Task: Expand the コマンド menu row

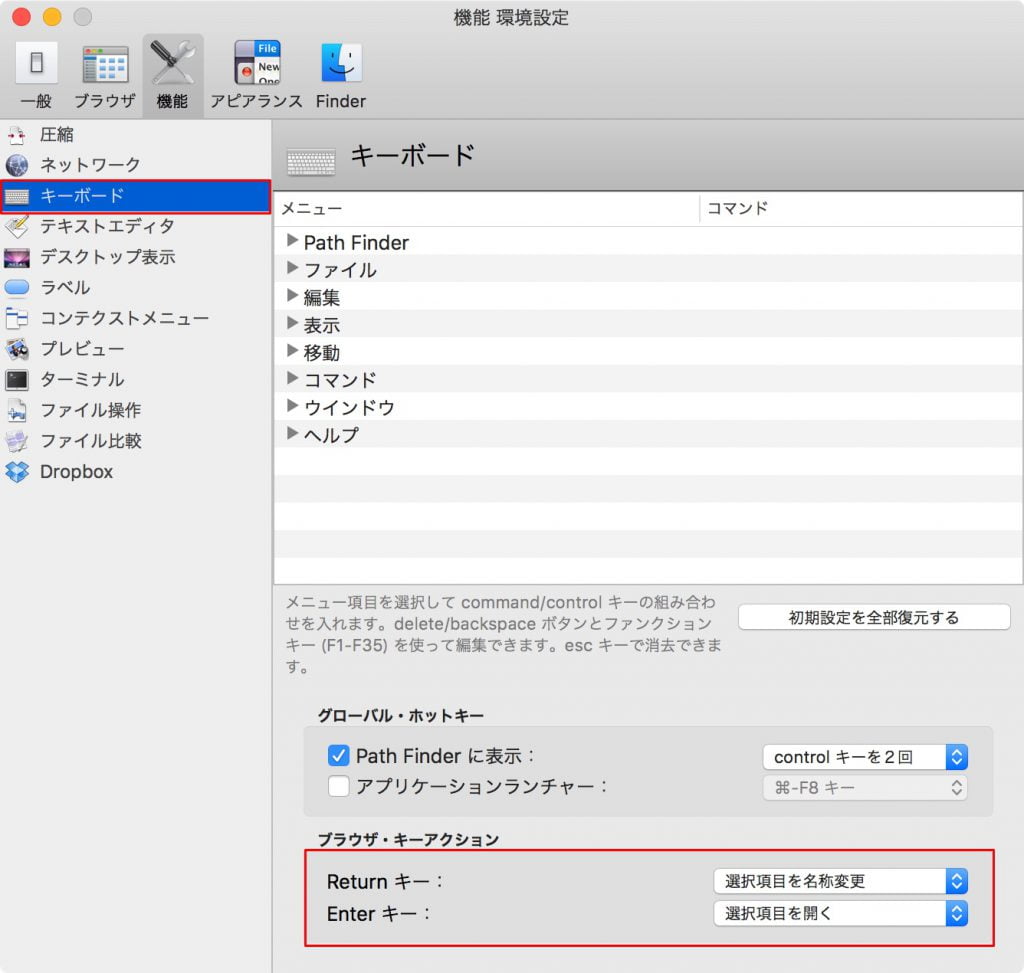Action: 292,378
